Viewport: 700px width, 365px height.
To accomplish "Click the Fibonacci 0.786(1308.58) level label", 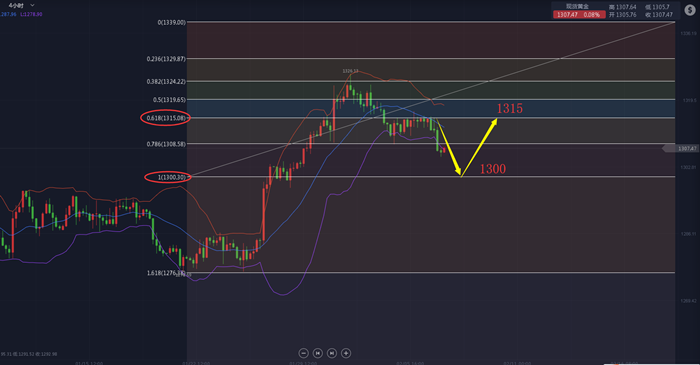I will tap(166, 144).
